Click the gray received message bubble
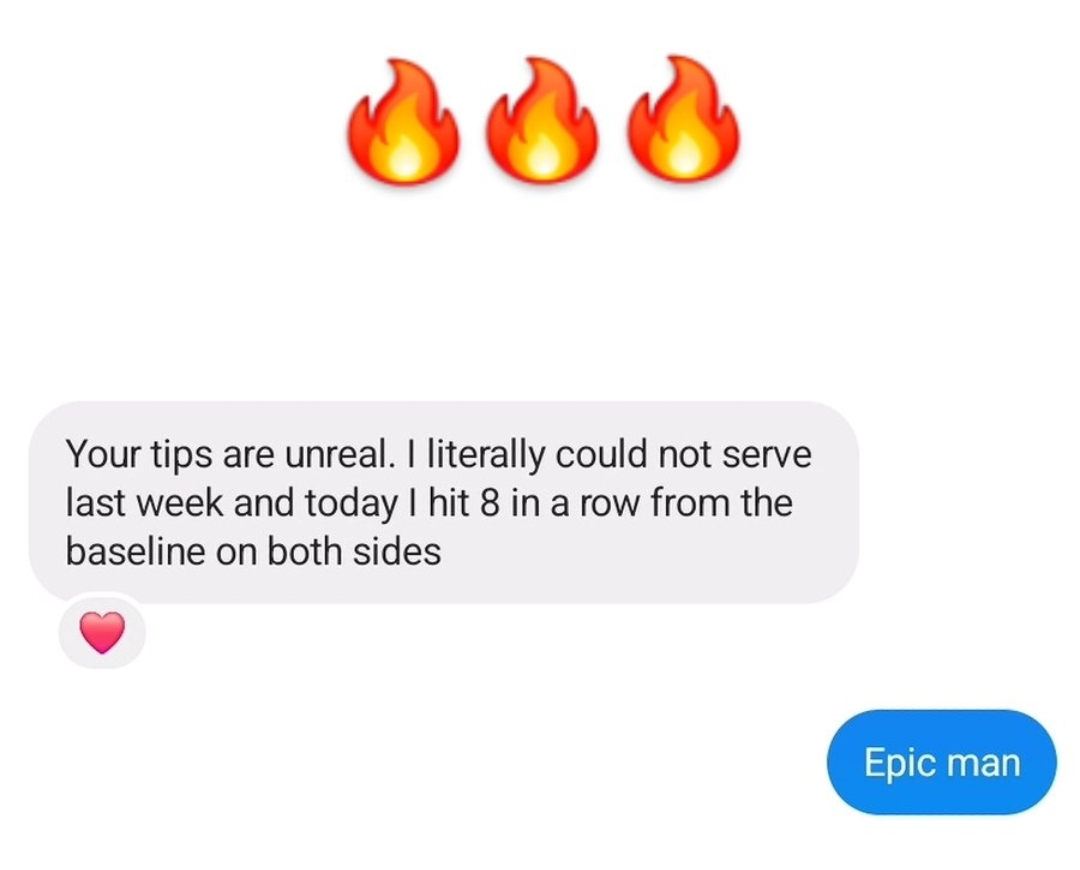The height and width of the screenshot is (870, 1080). [x=444, y=502]
